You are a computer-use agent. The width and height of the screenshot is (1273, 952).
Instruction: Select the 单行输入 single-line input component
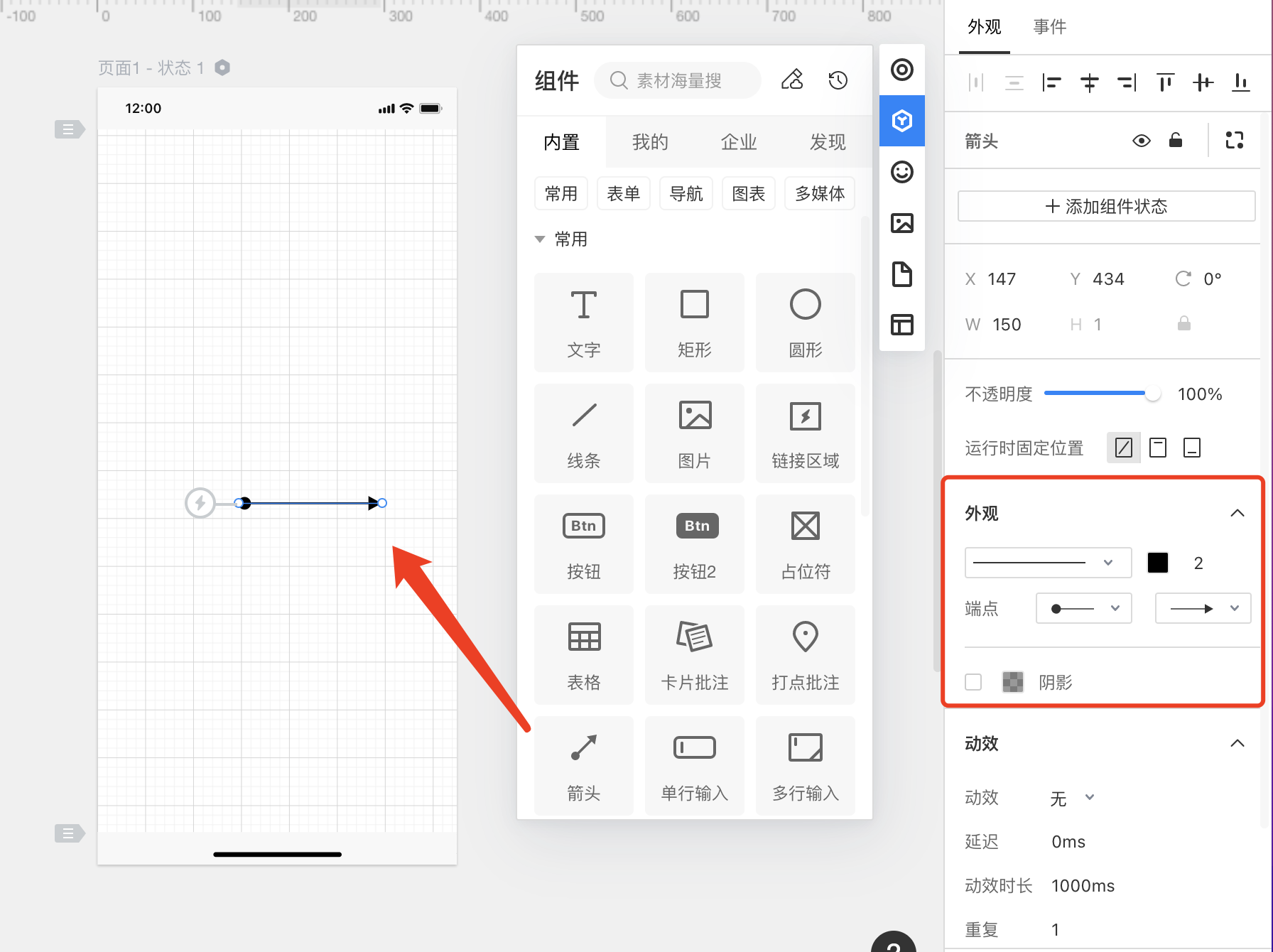[x=695, y=765]
